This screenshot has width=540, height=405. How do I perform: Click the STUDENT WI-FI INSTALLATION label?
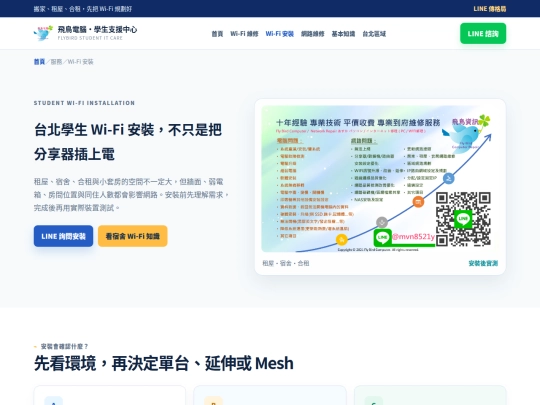click(84, 103)
